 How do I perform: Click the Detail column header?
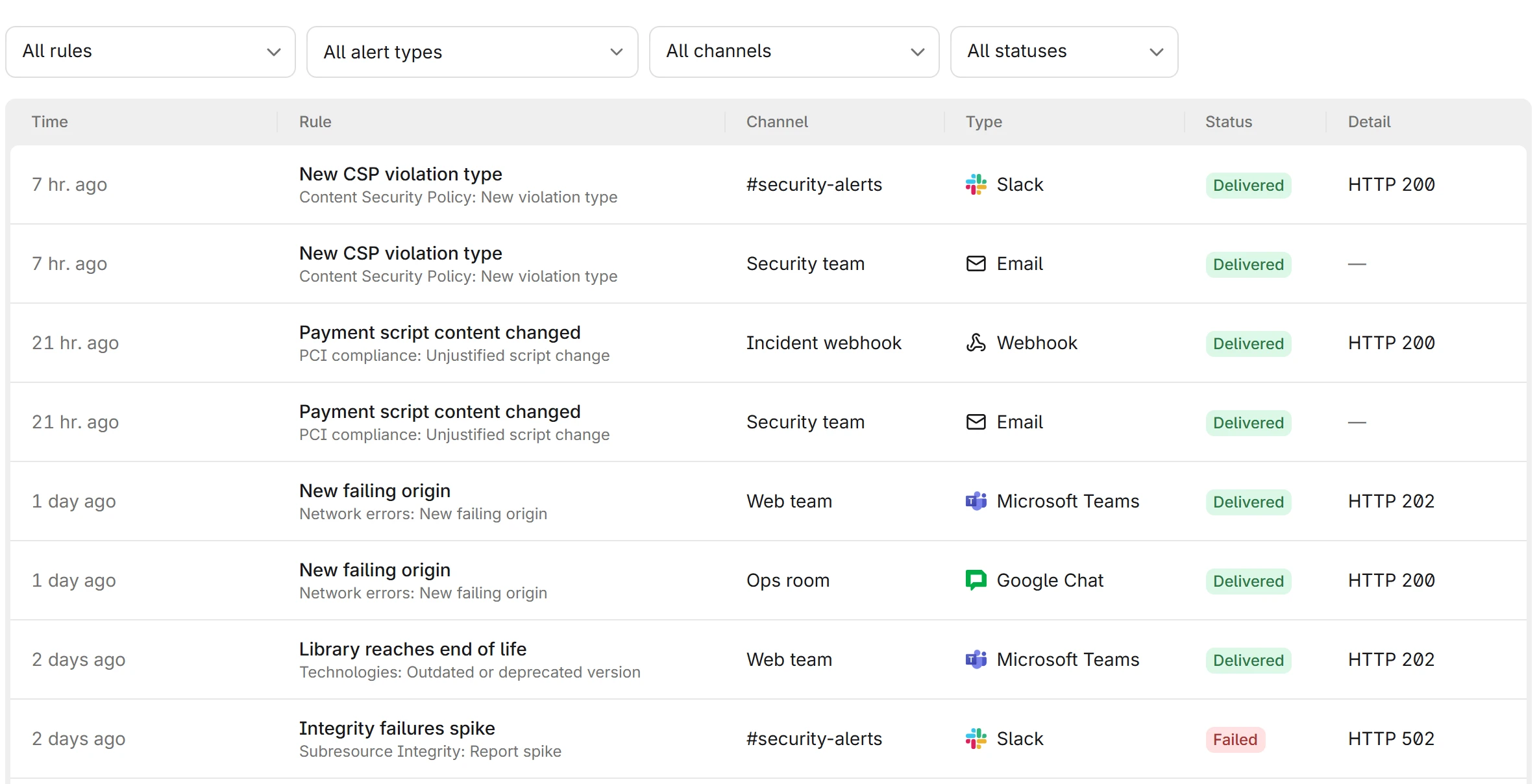click(1369, 122)
